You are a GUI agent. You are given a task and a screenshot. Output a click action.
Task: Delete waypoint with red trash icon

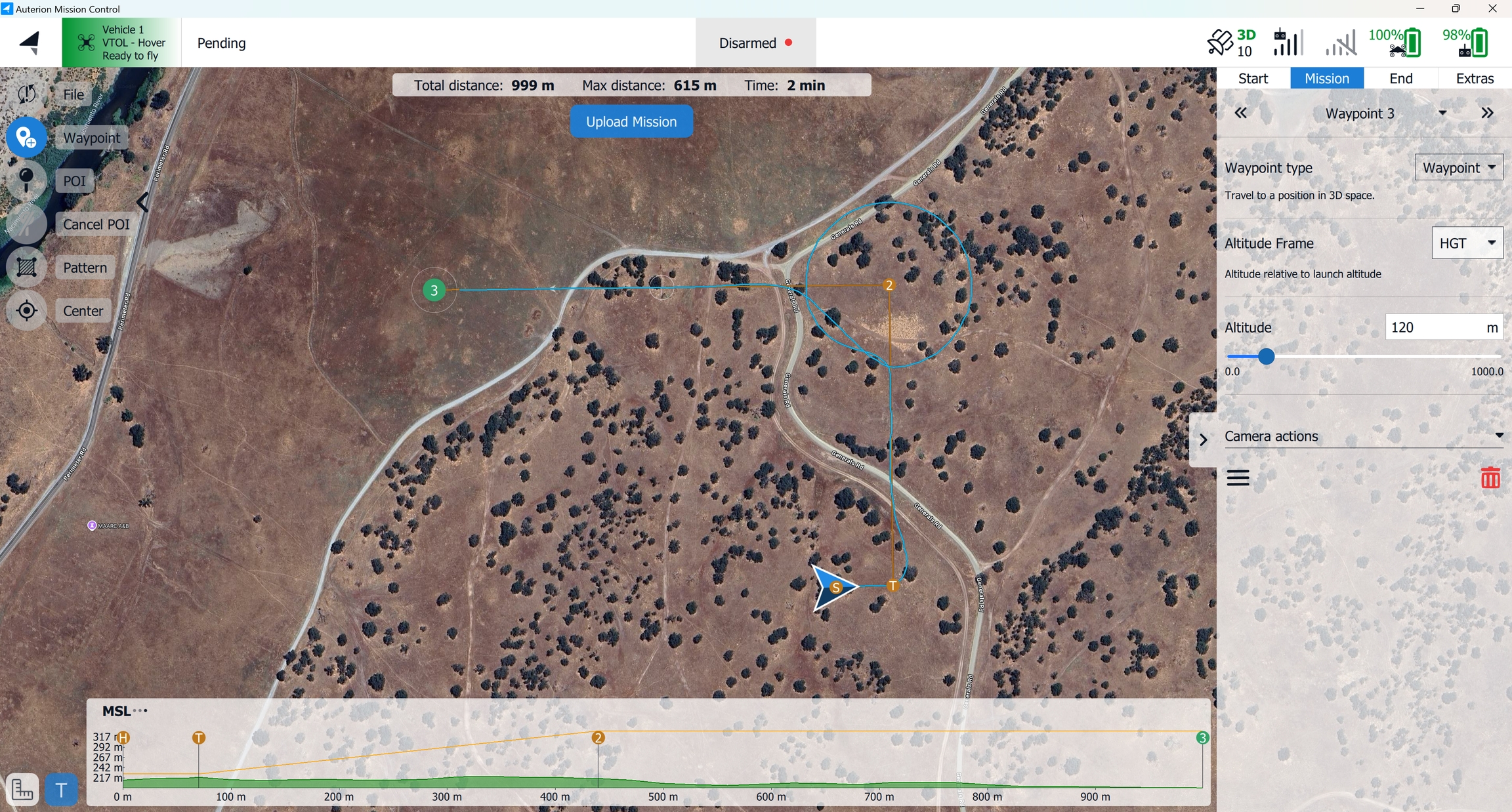[1490, 477]
